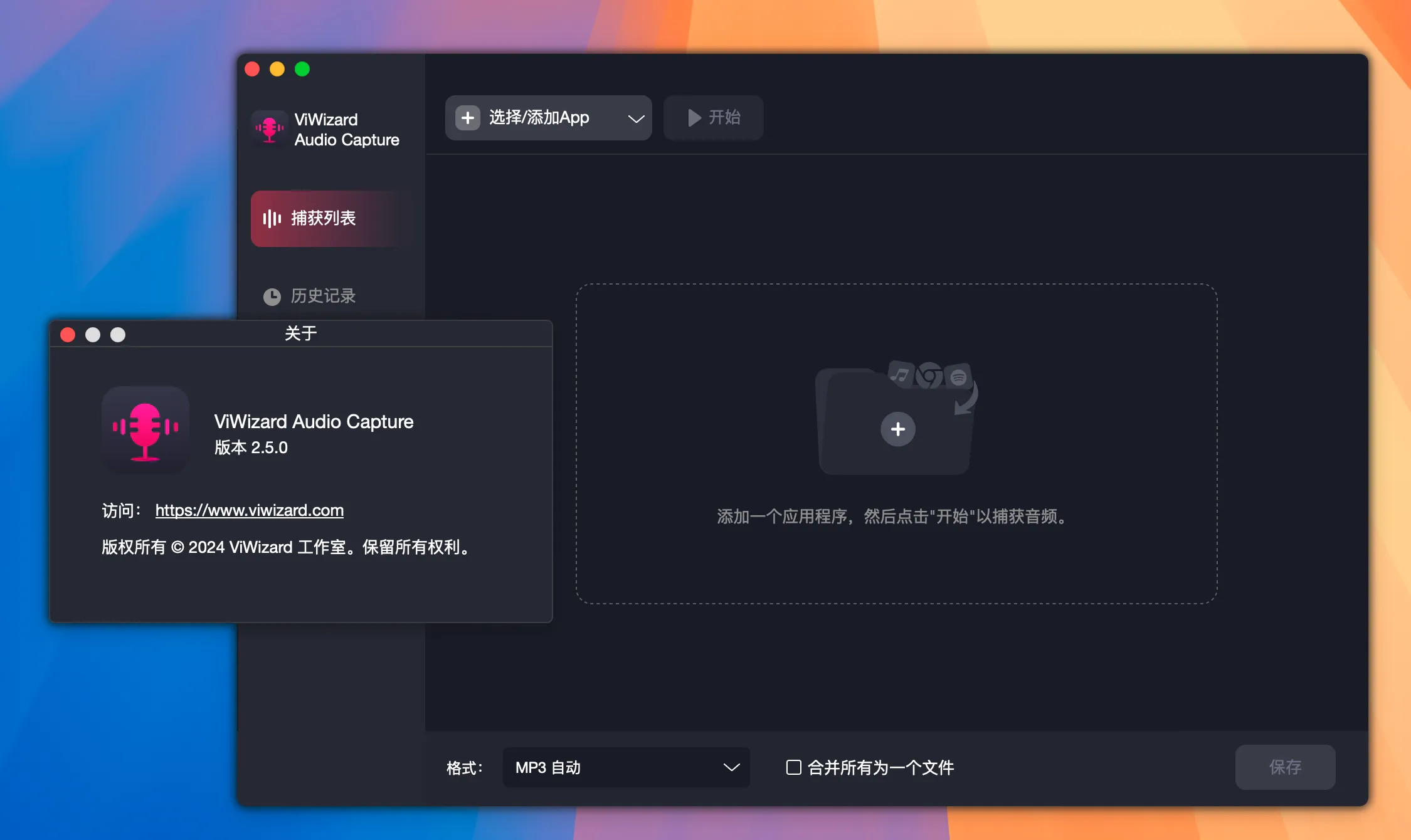Expand the format dropdown chevron arrow
1411x840 pixels.
pos(731,768)
